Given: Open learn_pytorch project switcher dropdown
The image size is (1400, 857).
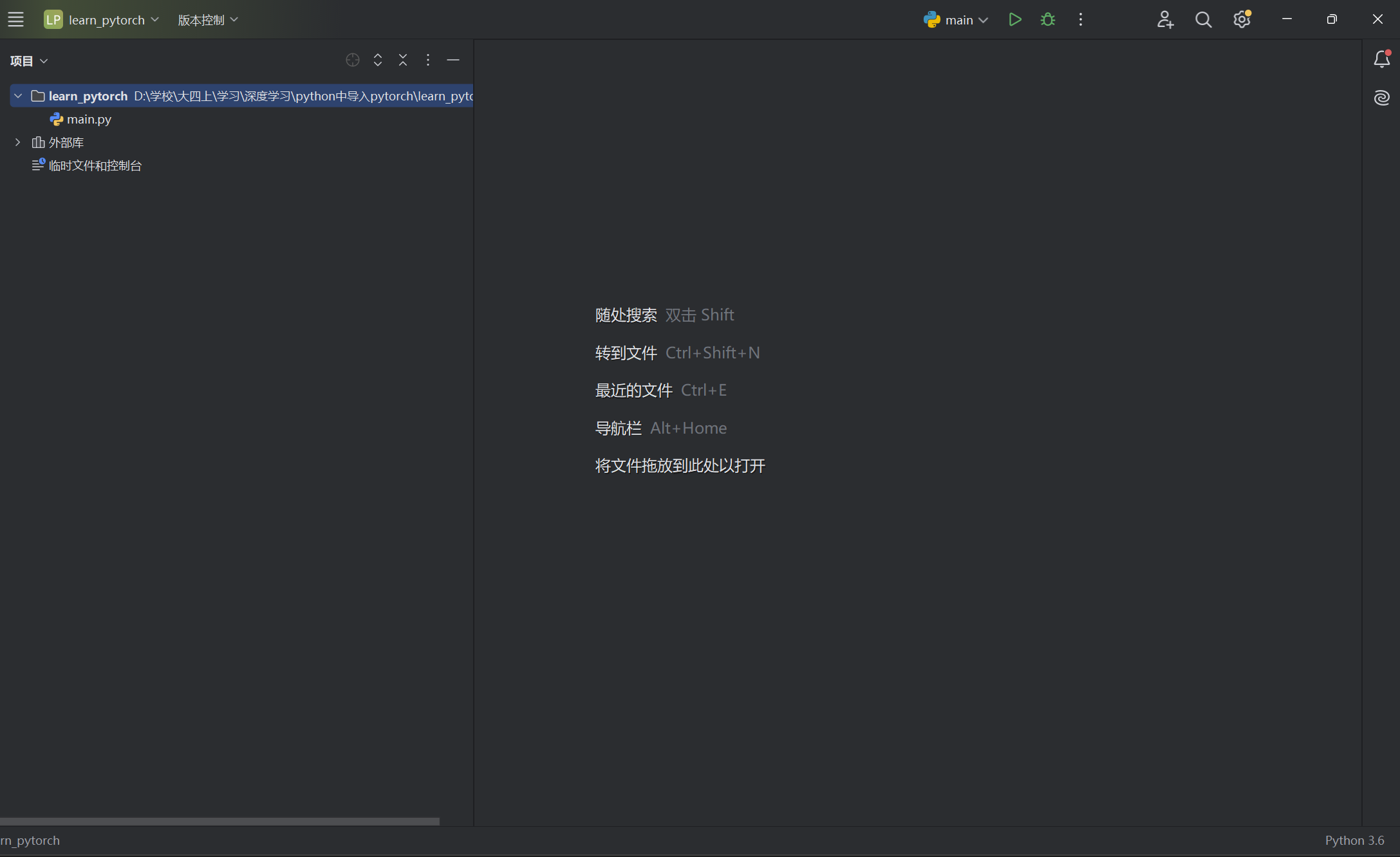Looking at the screenshot, I should click(x=102, y=20).
